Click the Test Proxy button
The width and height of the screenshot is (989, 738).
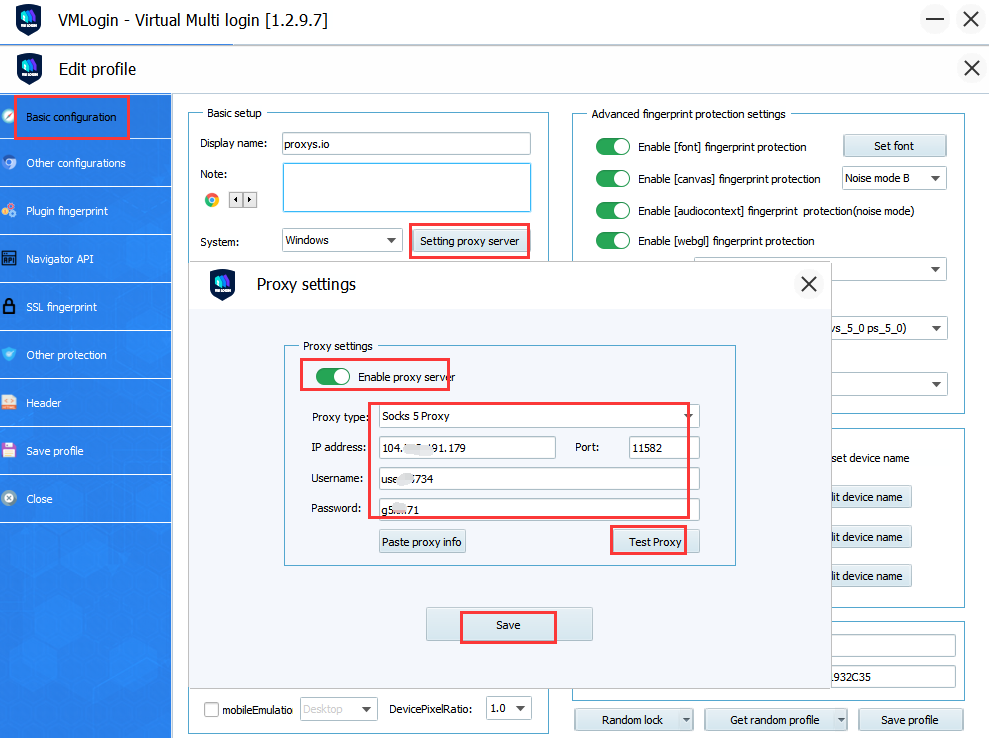coord(654,542)
